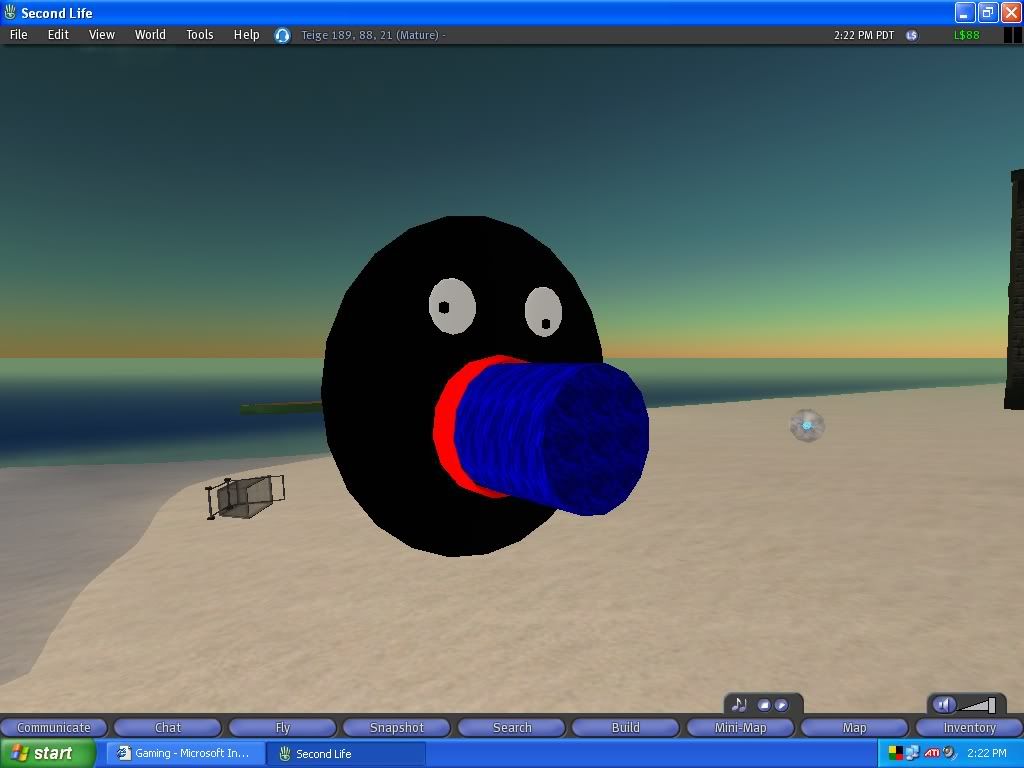
Task: Toggle the Mini-Map panel
Action: (740, 727)
